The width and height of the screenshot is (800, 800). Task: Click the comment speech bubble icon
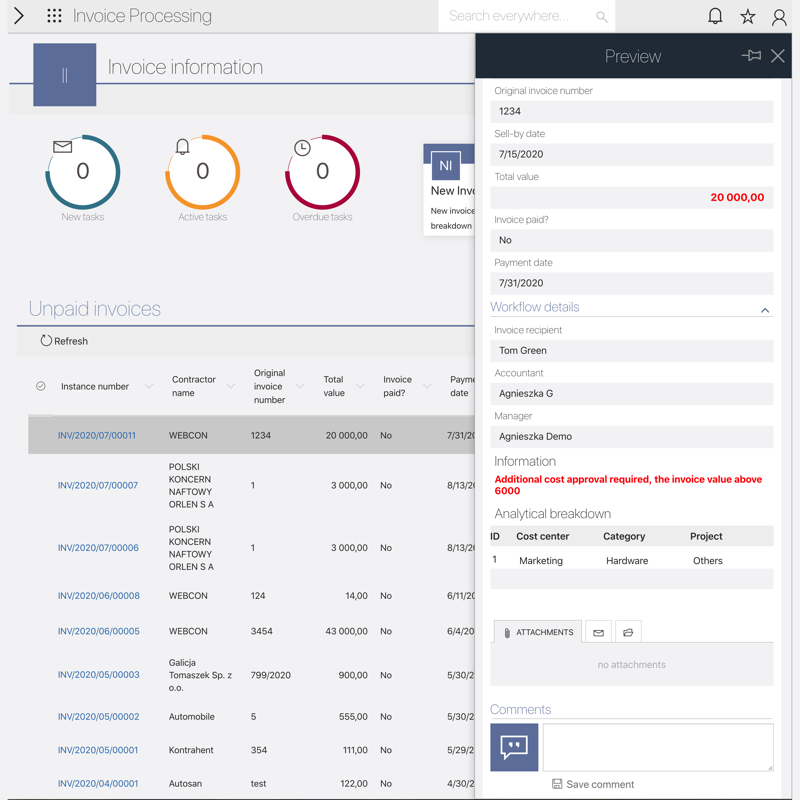[x=514, y=747]
